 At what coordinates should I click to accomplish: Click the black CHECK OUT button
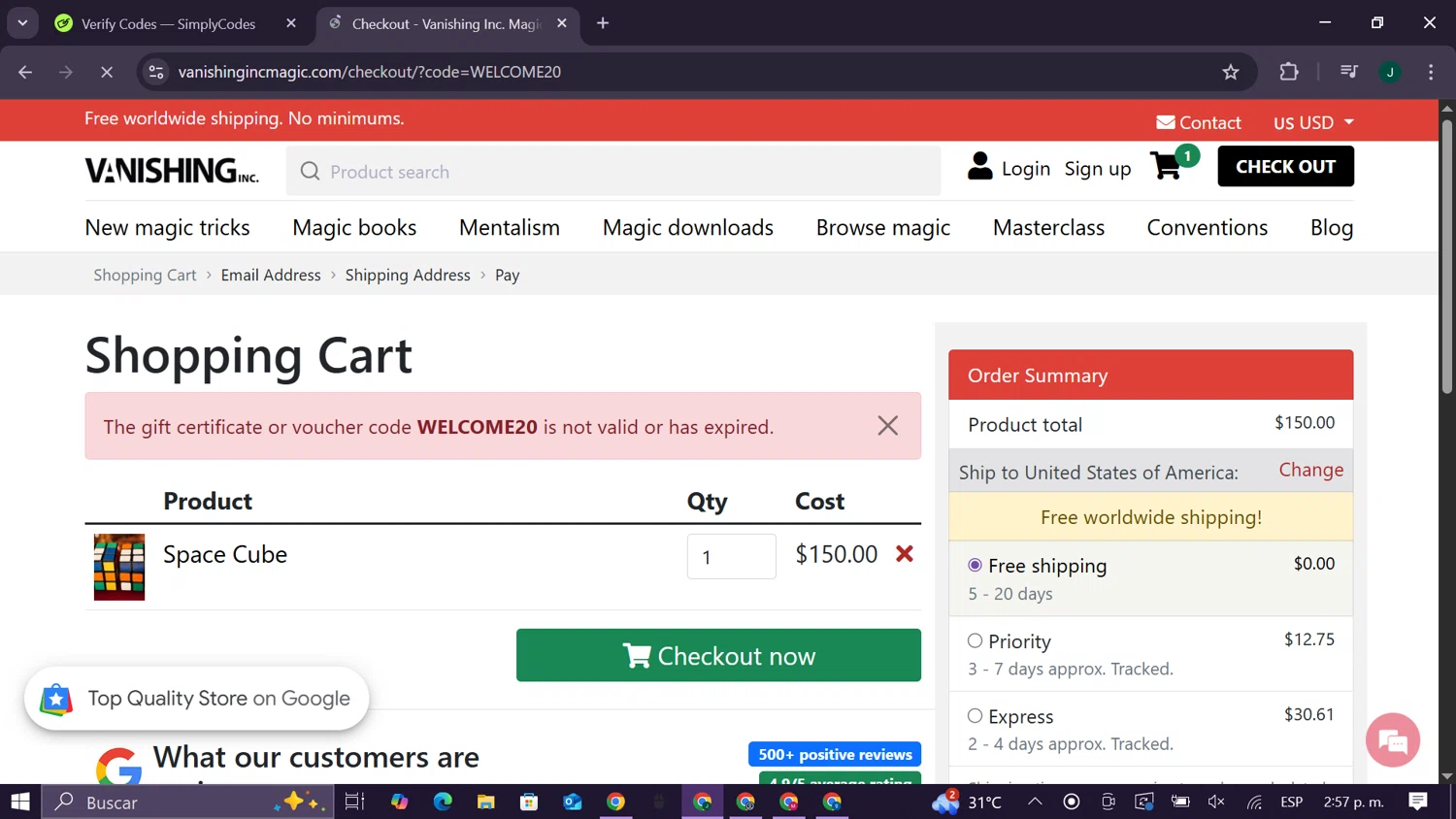tap(1285, 166)
